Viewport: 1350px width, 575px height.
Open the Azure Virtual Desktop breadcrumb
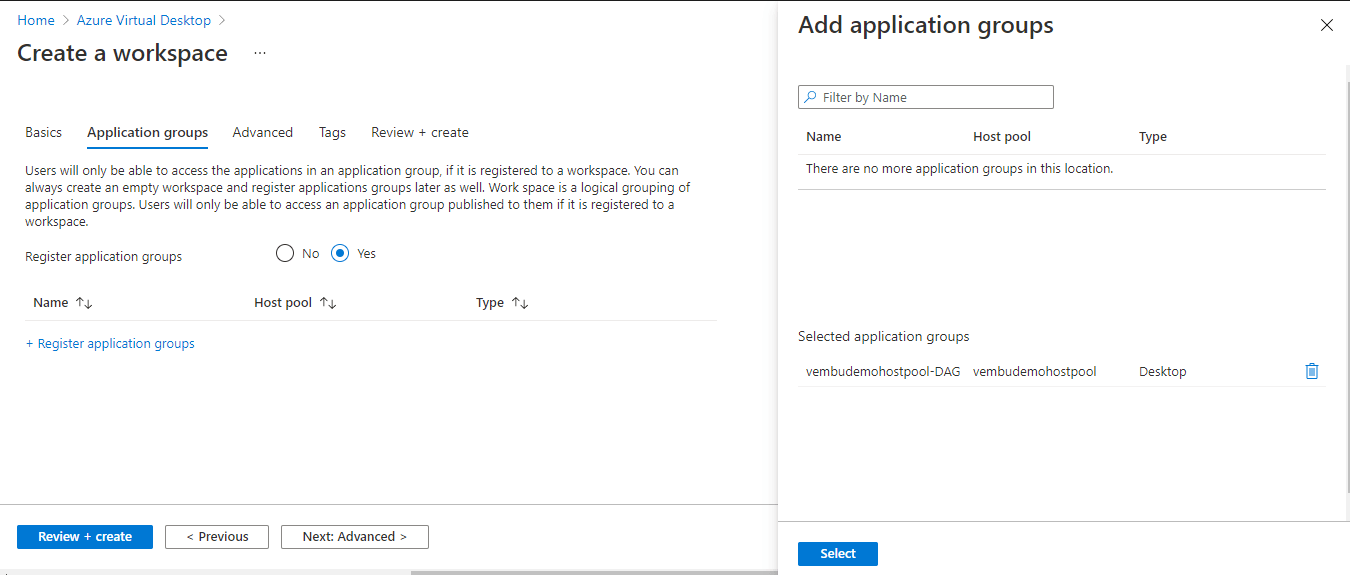click(x=144, y=20)
